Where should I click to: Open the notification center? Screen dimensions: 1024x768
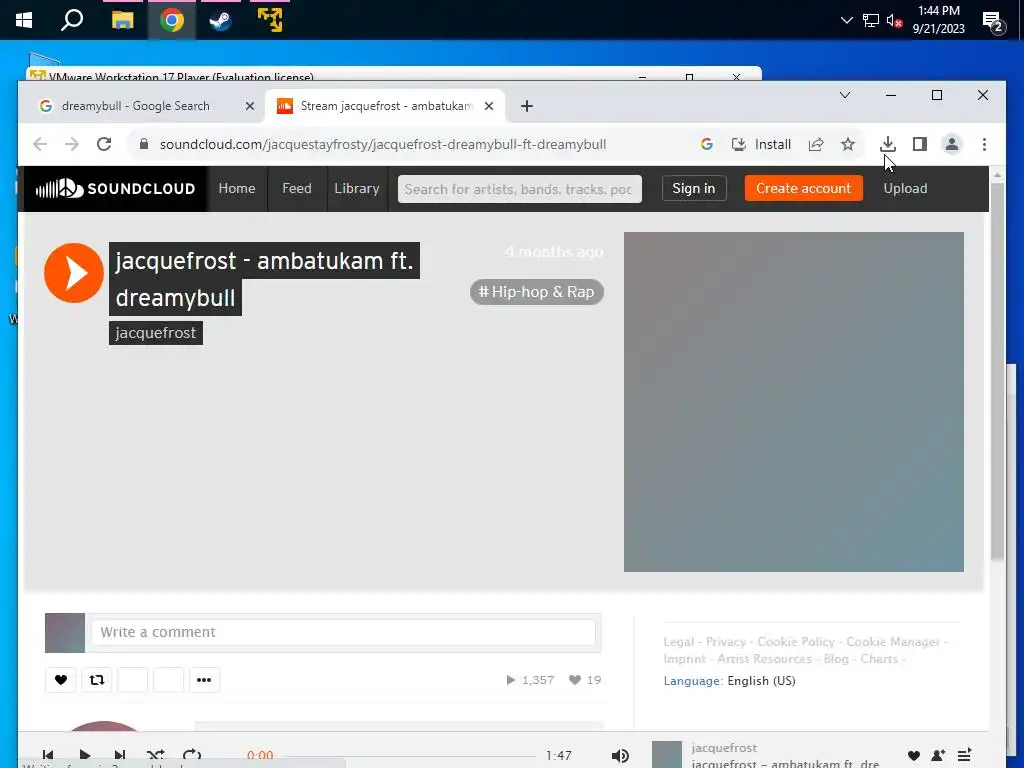click(x=993, y=22)
